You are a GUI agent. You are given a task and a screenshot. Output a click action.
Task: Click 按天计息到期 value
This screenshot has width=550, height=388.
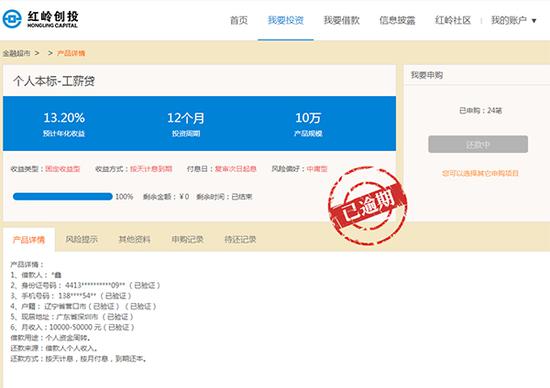pyautogui.click(x=151, y=169)
